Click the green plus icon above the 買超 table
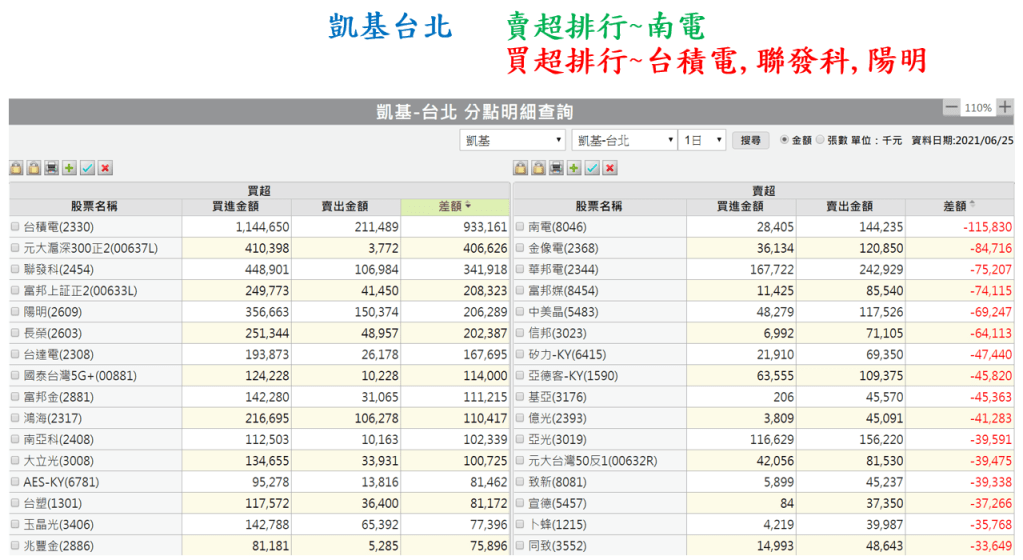The image size is (1023, 560). 69,168
